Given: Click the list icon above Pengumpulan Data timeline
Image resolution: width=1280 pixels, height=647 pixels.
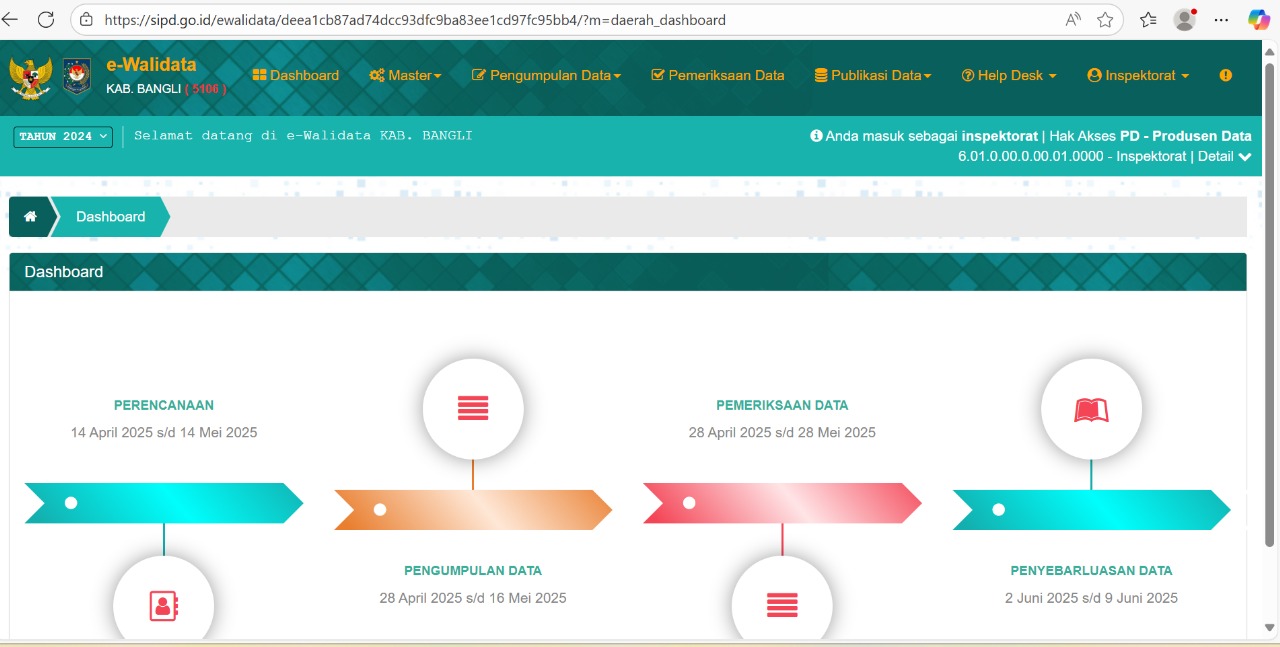Looking at the screenshot, I should [x=473, y=408].
